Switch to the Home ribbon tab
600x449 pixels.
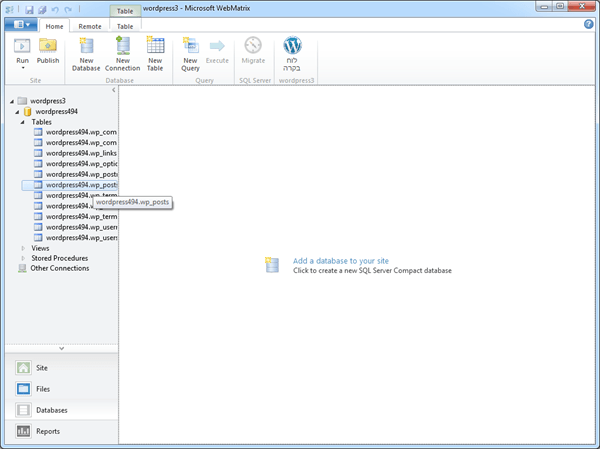tap(54, 26)
